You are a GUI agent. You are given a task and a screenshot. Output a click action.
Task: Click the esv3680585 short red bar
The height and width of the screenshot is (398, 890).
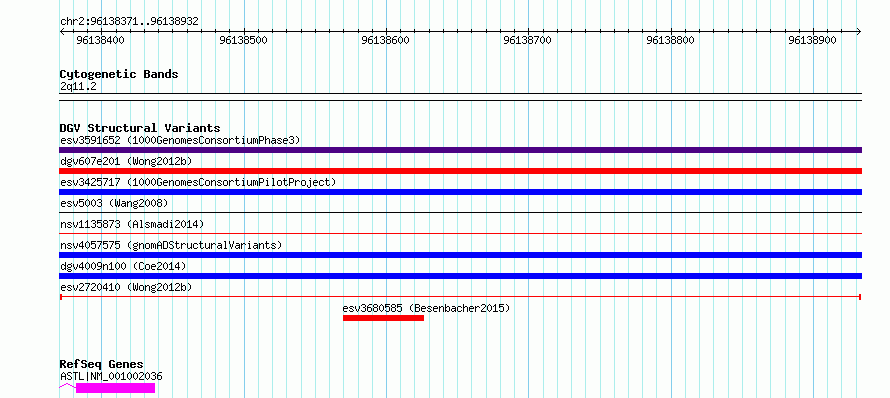383,318
